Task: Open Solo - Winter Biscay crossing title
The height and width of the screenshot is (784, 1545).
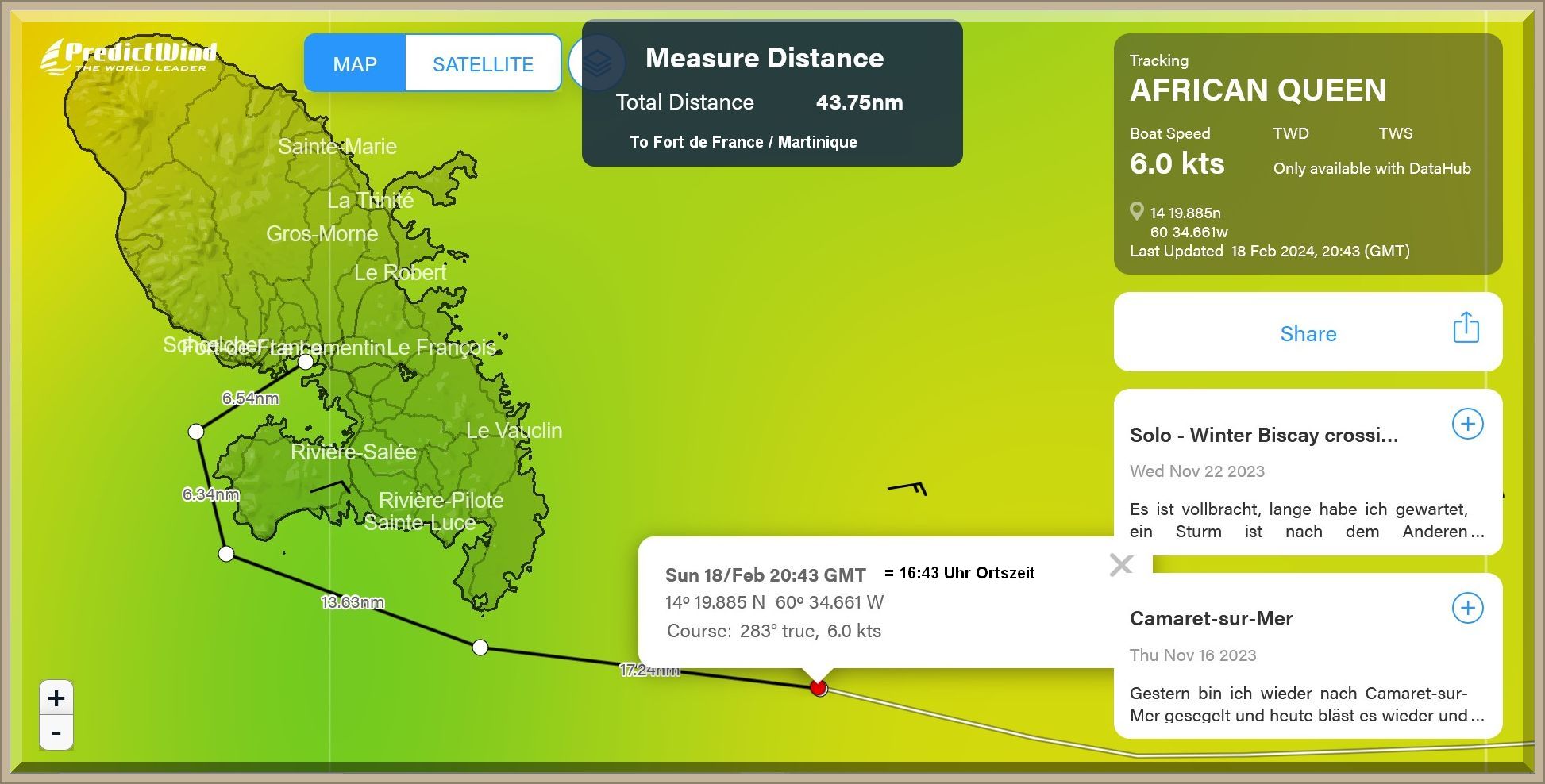Action: 1263,435
